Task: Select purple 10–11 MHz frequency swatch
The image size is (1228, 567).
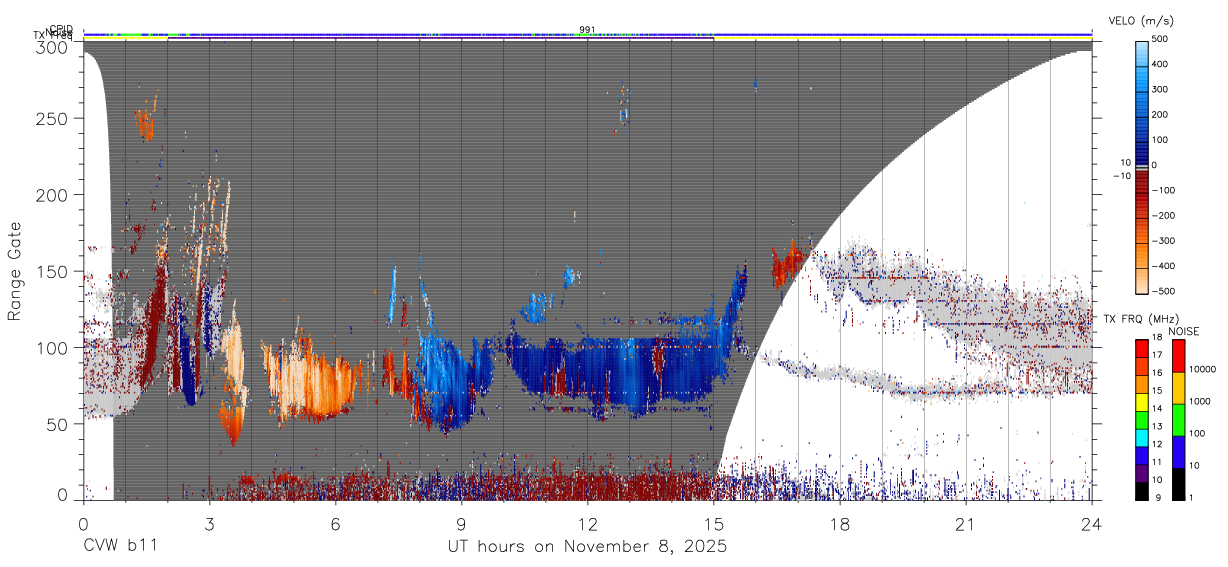Action: pyautogui.click(x=1140, y=474)
